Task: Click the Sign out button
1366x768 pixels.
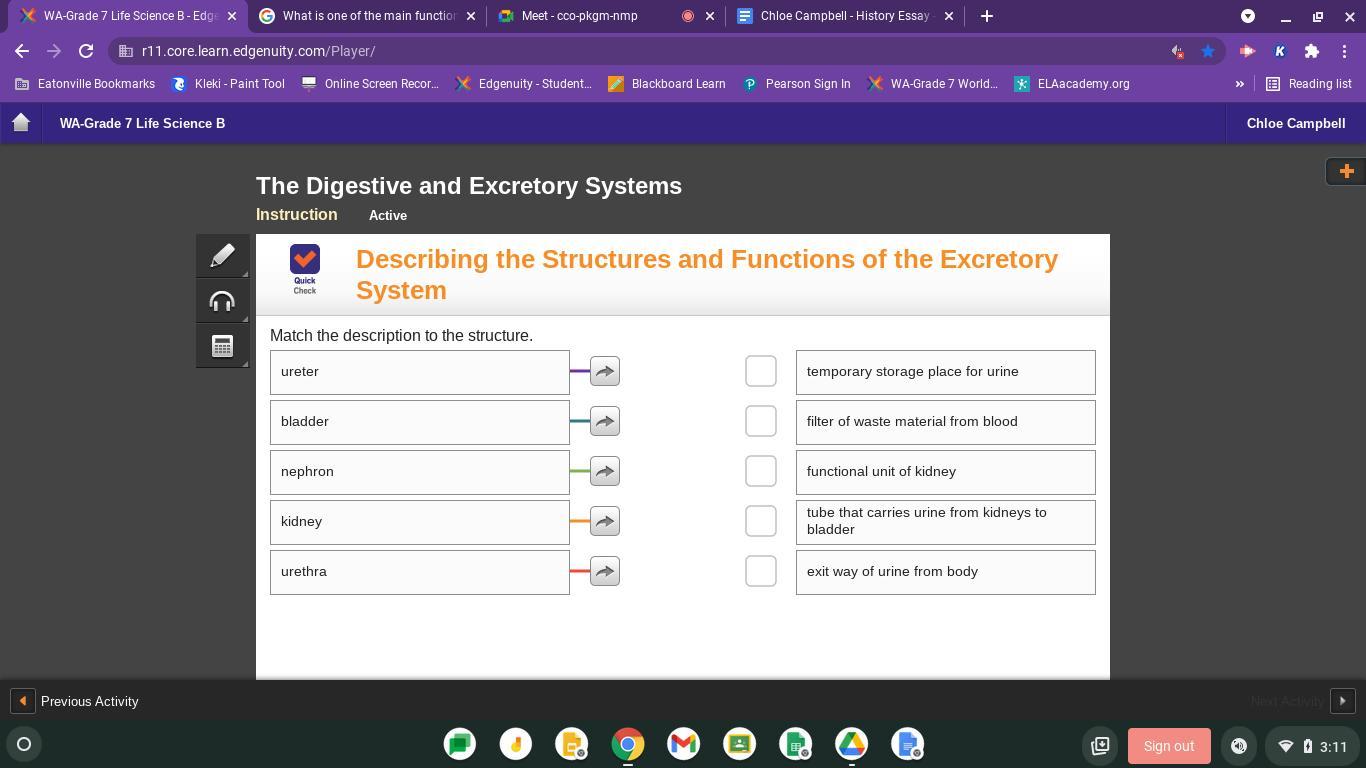Action: (x=1168, y=746)
